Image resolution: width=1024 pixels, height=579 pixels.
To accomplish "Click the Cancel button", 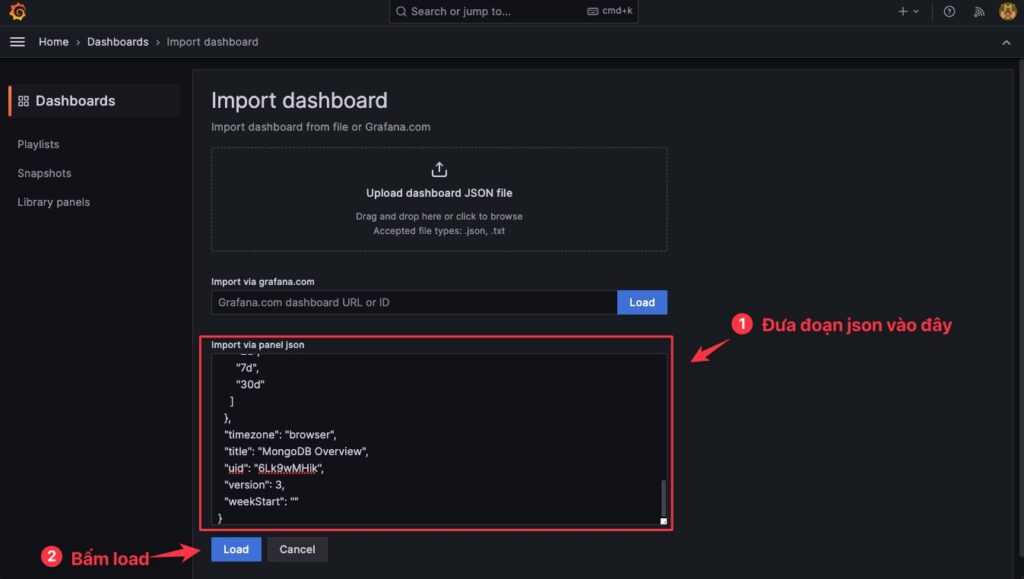I will [297, 550].
